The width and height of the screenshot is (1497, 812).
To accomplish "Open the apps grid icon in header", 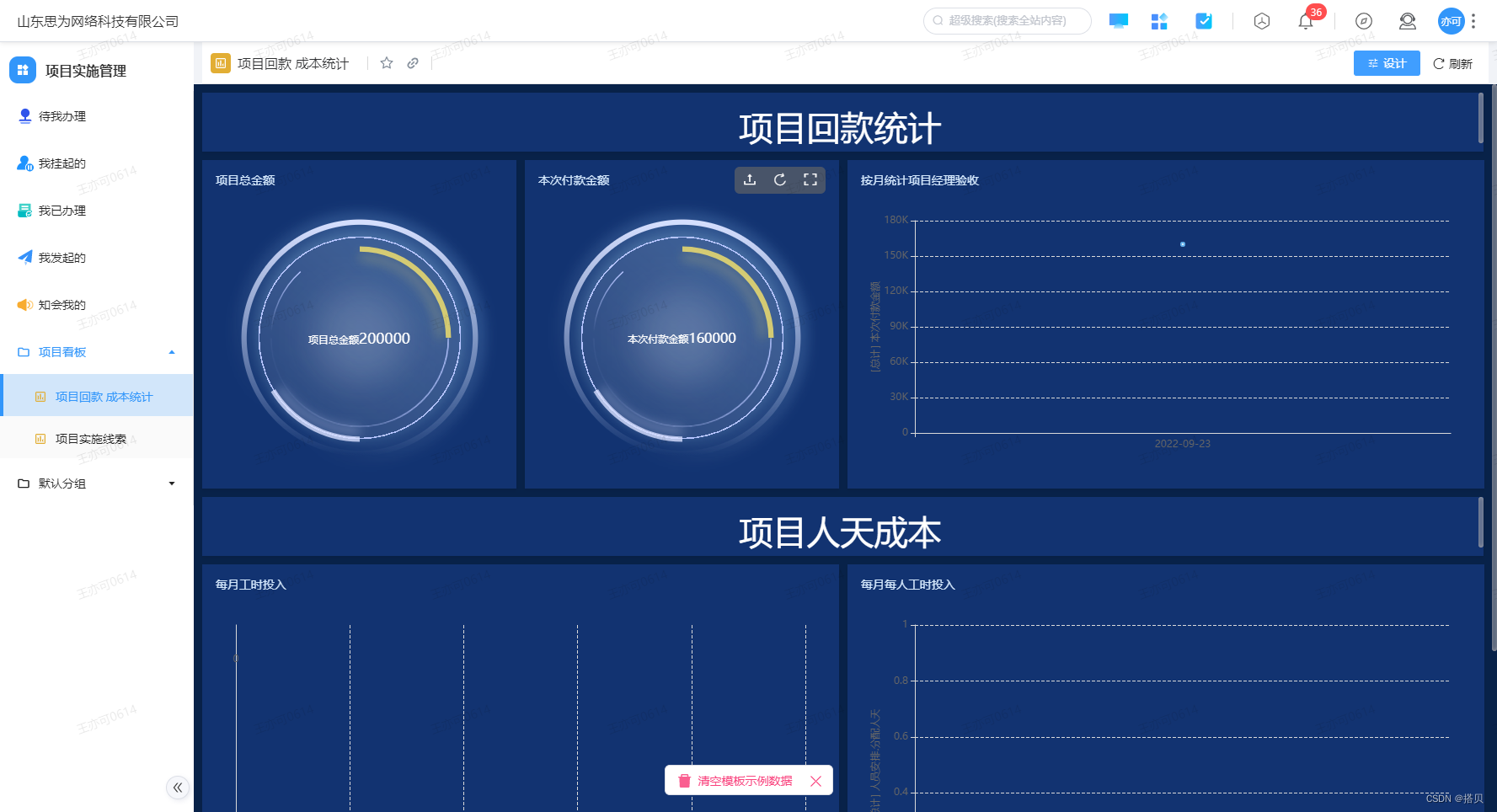I will pyautogui.click(x=1159, y=21).
